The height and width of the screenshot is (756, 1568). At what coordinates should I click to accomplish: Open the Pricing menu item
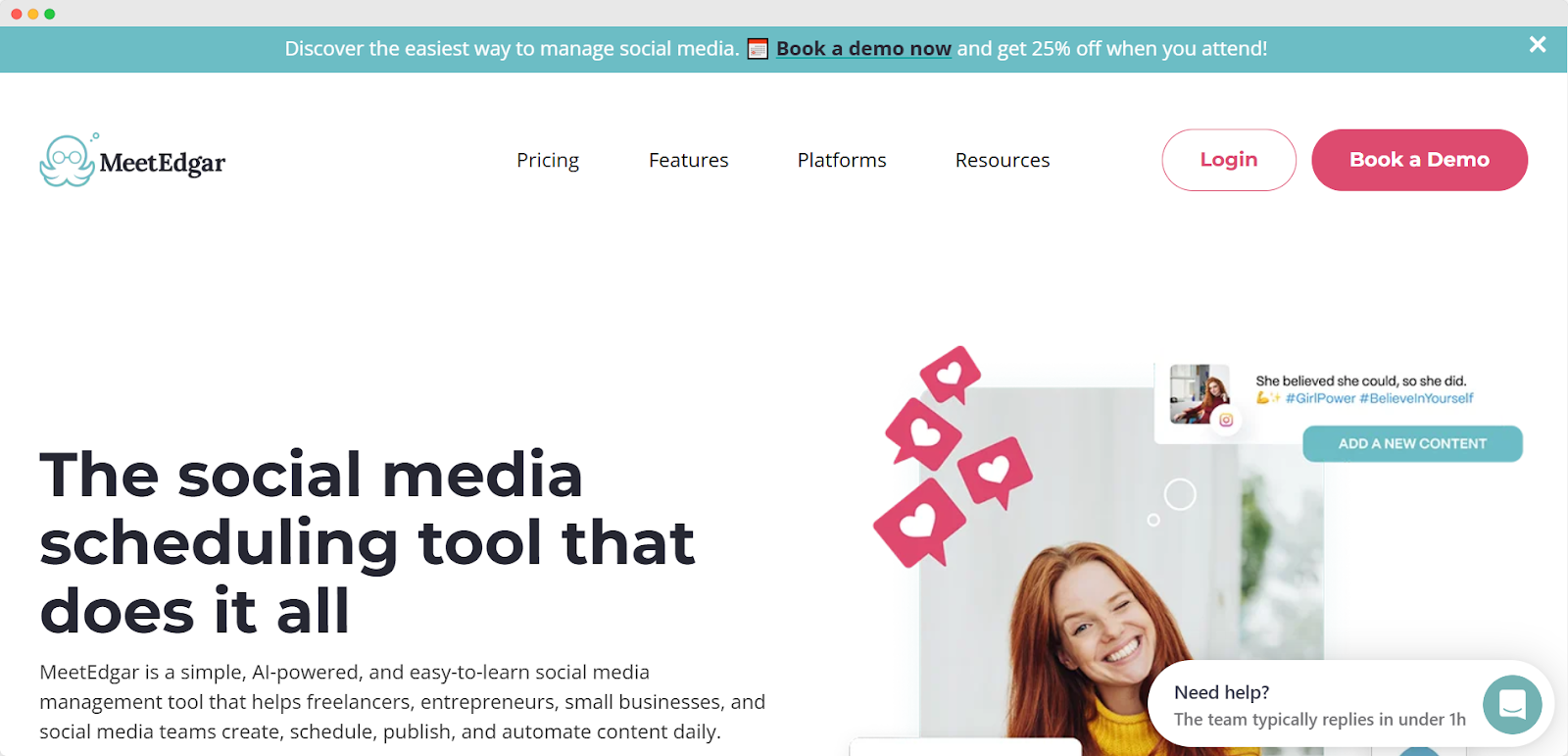click(x=548, y=160)
